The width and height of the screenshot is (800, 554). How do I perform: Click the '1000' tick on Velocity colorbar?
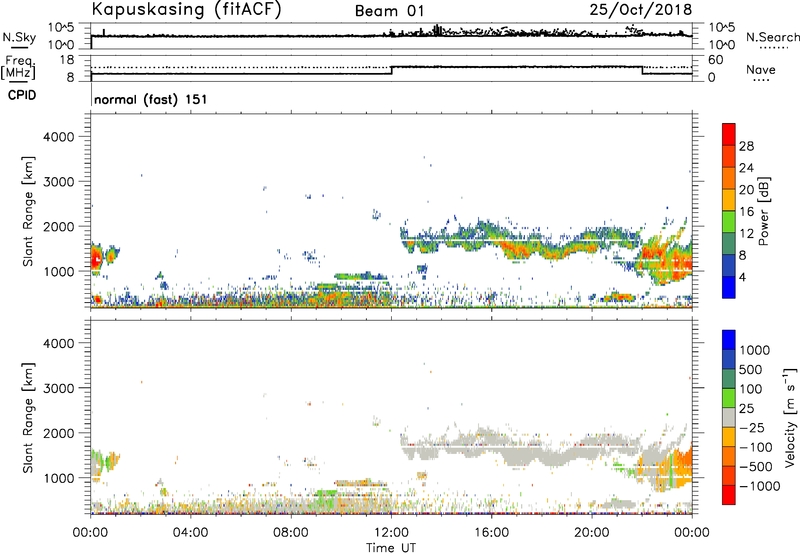click(754, 350)
